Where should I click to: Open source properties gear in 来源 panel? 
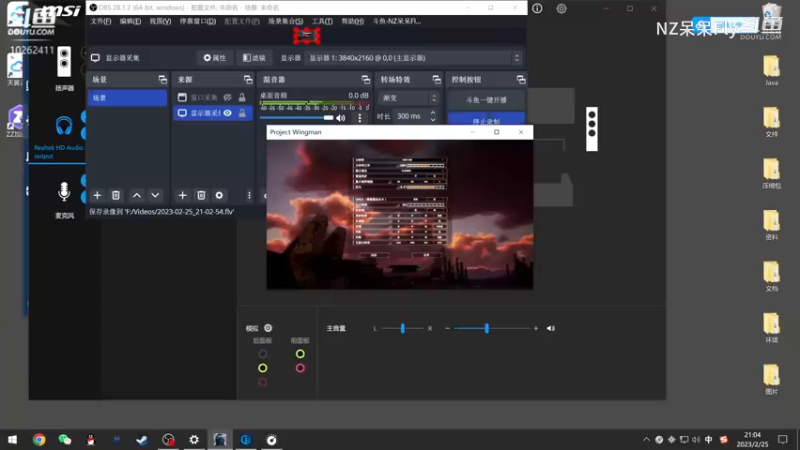(x=219, y=195)
